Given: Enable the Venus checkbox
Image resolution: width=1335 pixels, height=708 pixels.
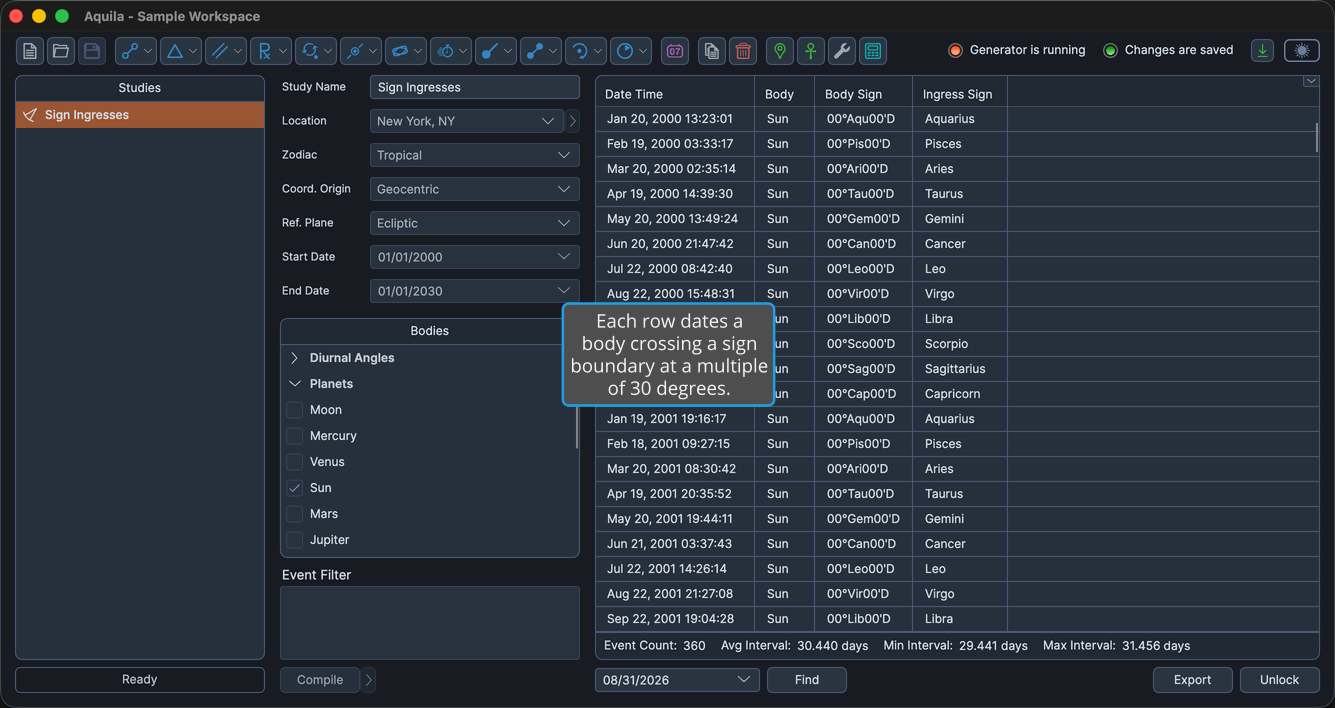Looking at the screenshot, I should point(295,462).
